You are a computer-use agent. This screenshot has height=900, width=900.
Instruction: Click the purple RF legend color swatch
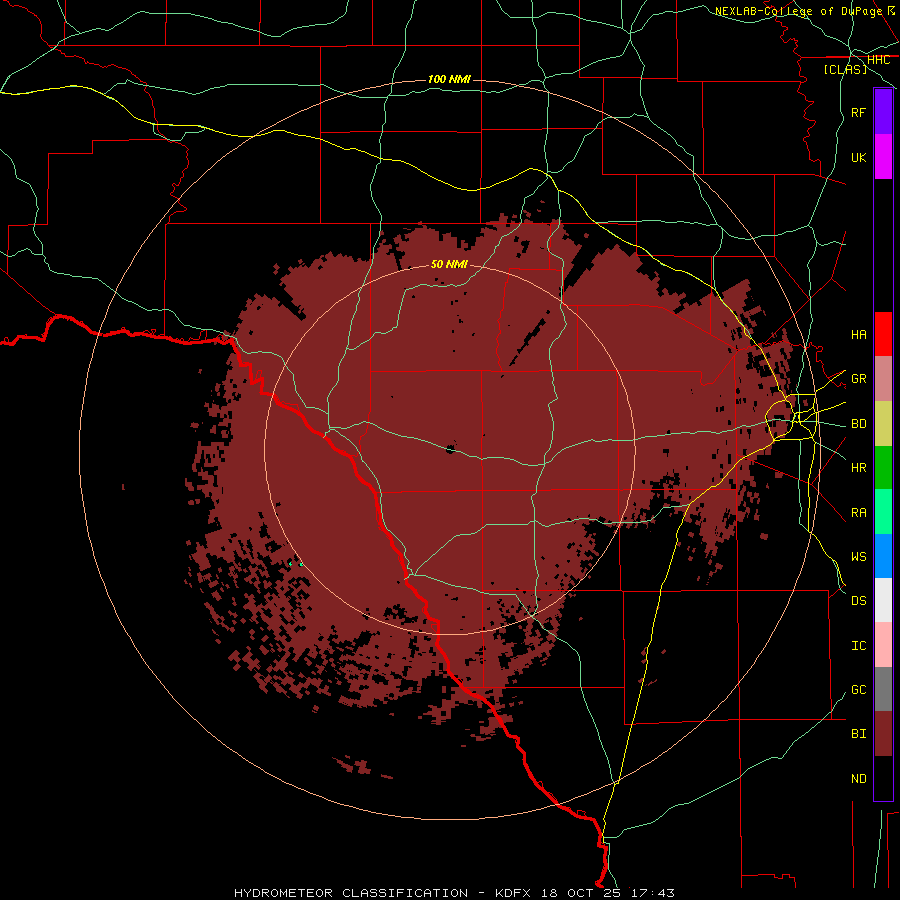click(x=883, y=112)
